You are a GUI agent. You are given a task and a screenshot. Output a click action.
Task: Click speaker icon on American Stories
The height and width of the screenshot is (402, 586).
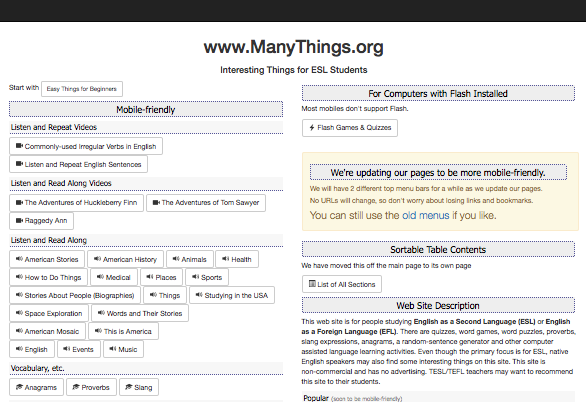tap(19, 259)
